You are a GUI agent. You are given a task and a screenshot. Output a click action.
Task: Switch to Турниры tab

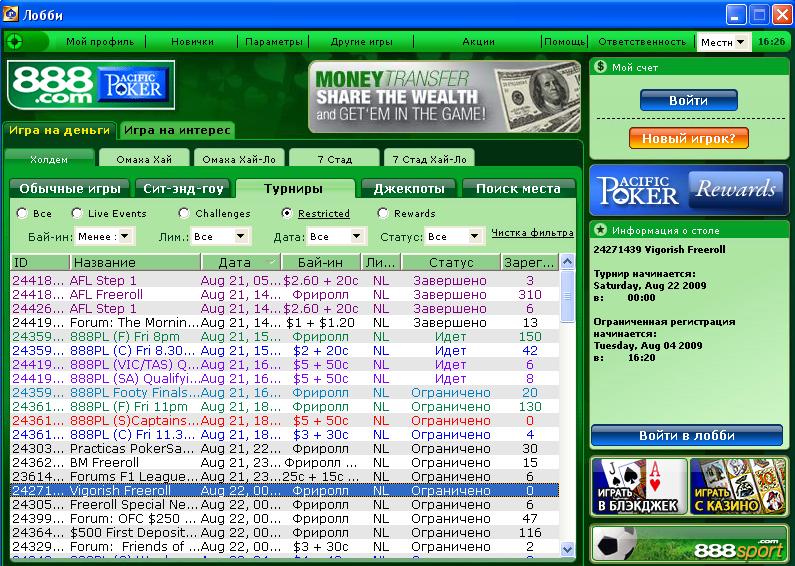294,189
